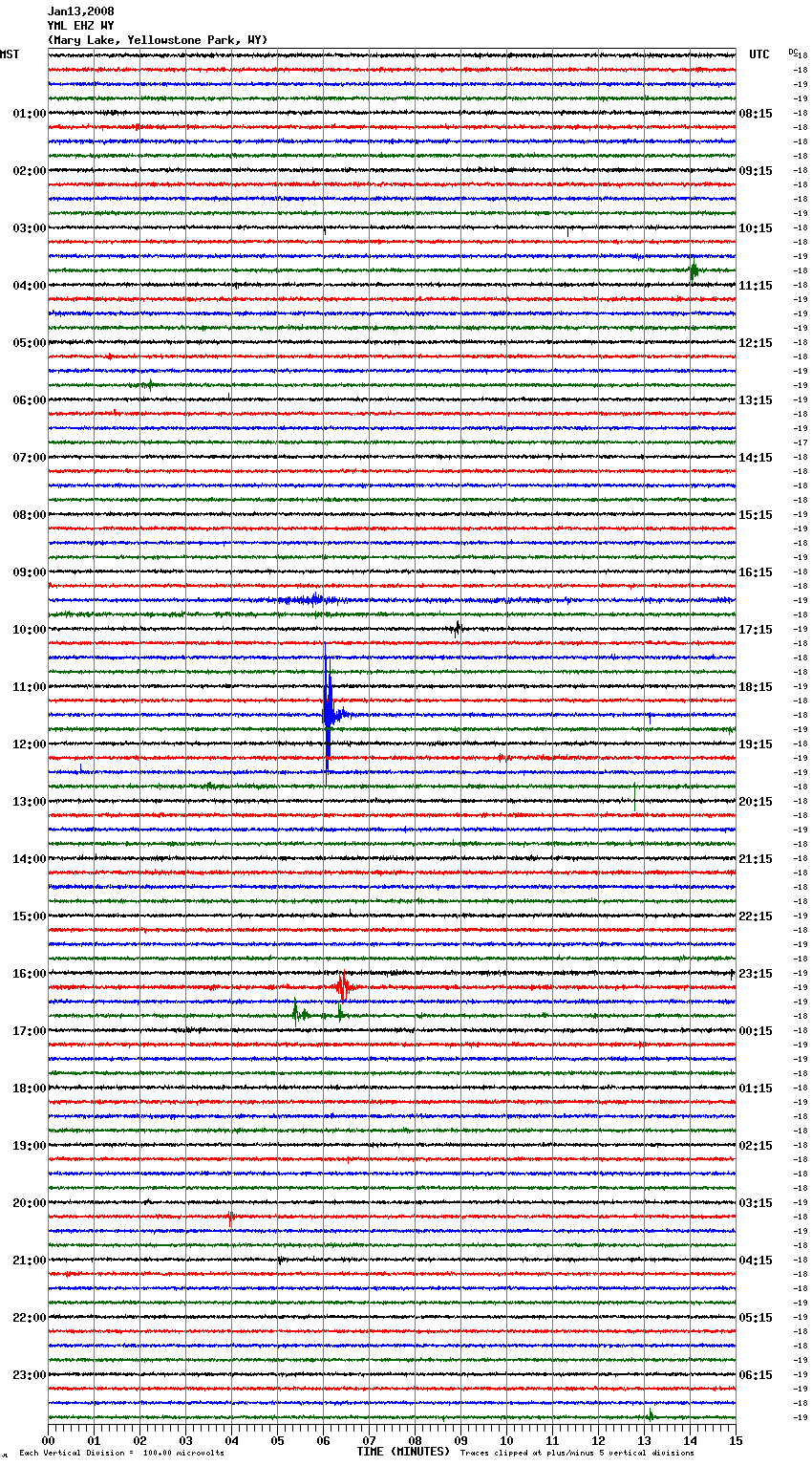Click the traces clipped footnote text

[577, 1453]
